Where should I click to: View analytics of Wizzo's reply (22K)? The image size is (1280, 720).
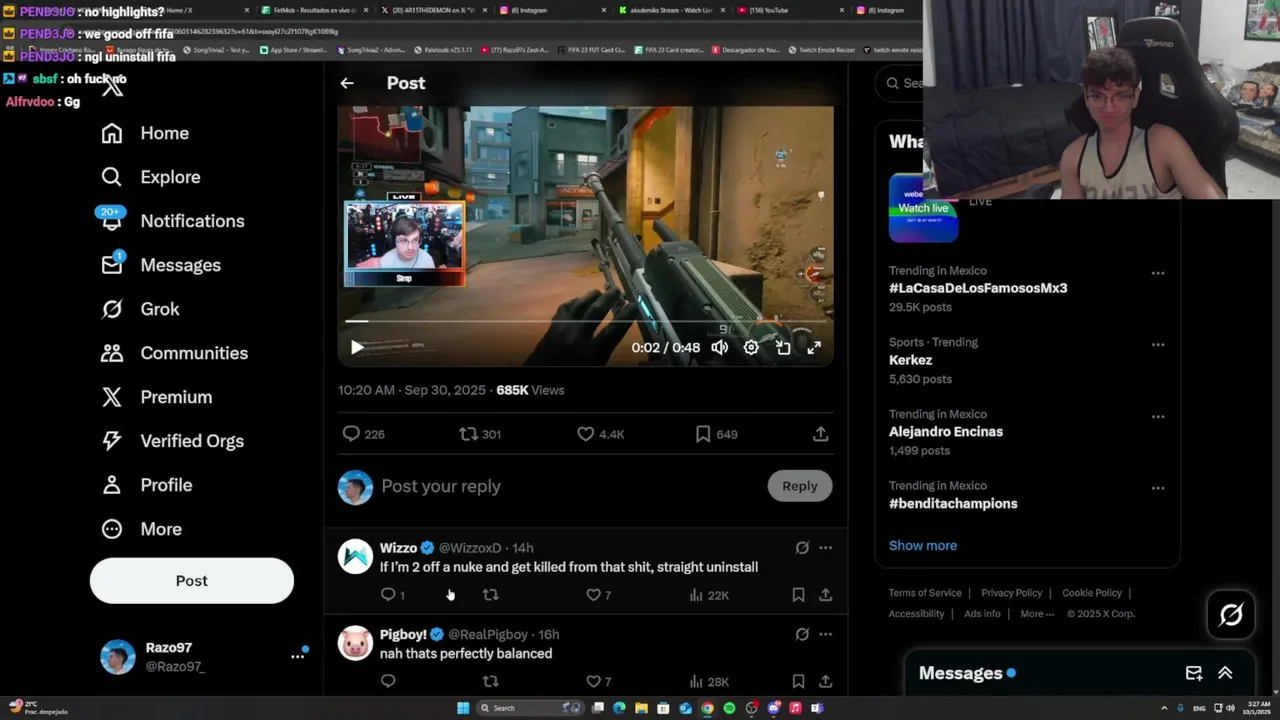(x=708, y=595)
